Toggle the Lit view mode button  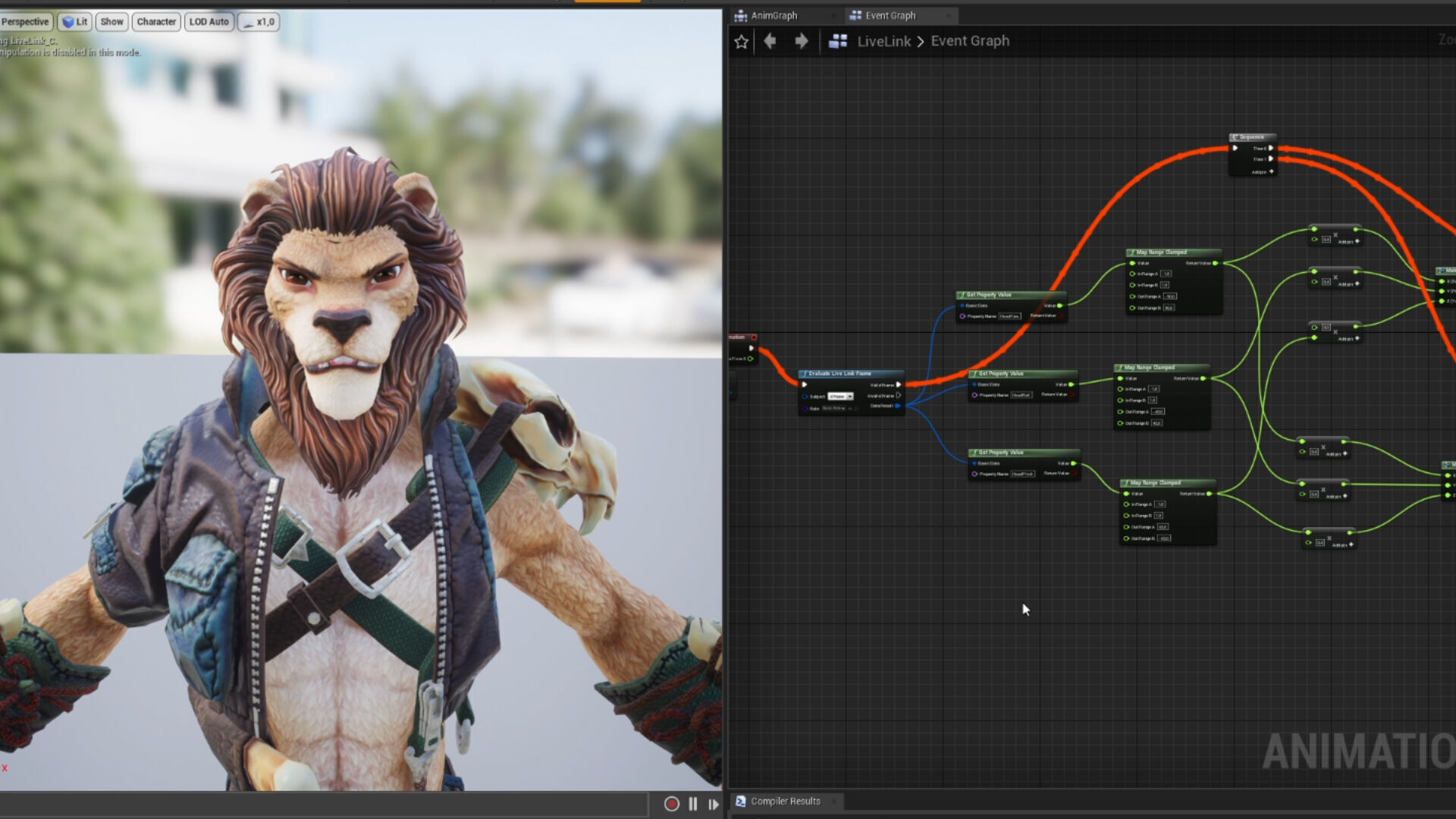pyautogui.click(x=75, y=22)
